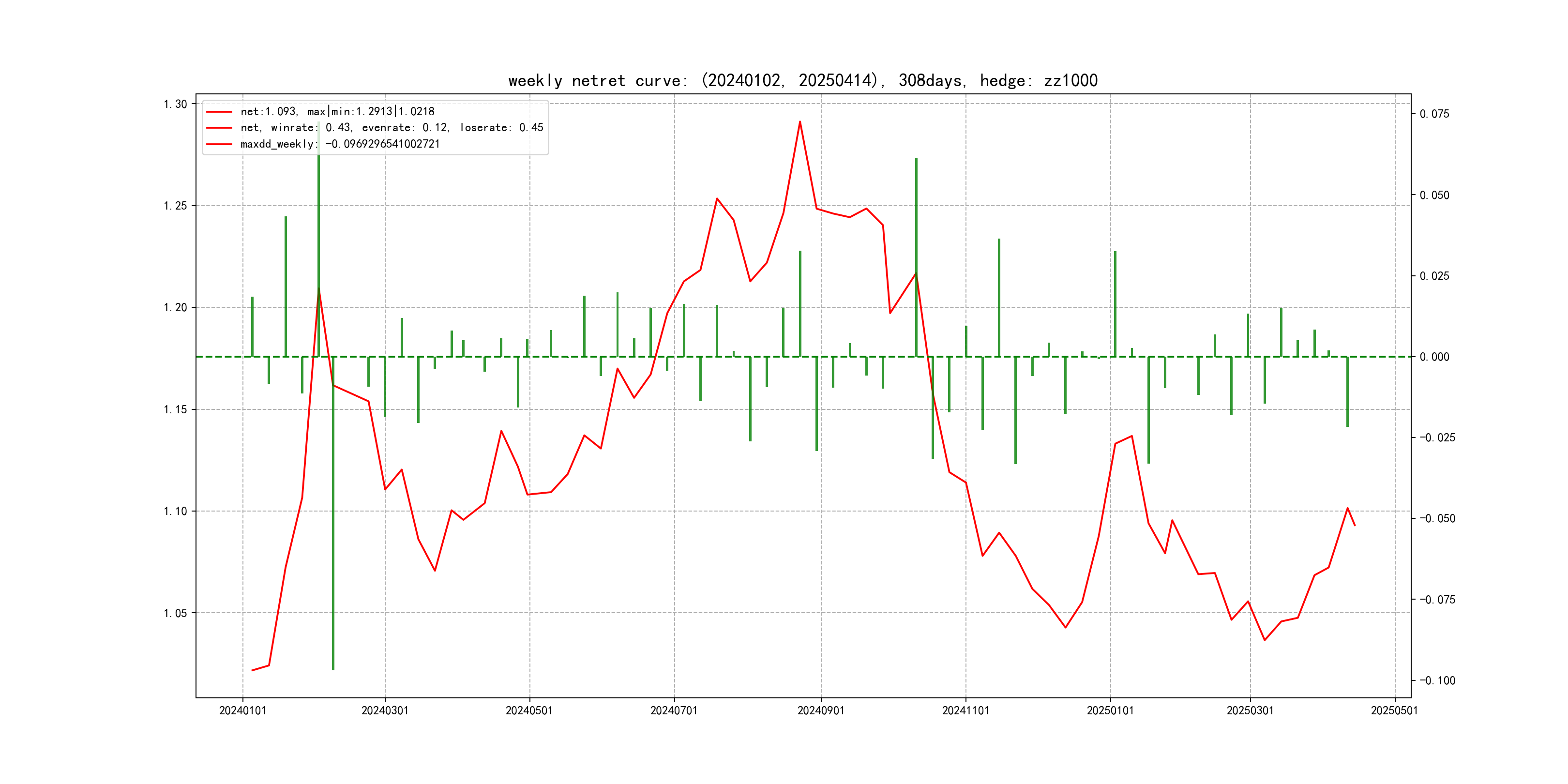Click the red line swatch beside maxdd_weekly
1568x784 pixels.
click(x=219, y=144)
